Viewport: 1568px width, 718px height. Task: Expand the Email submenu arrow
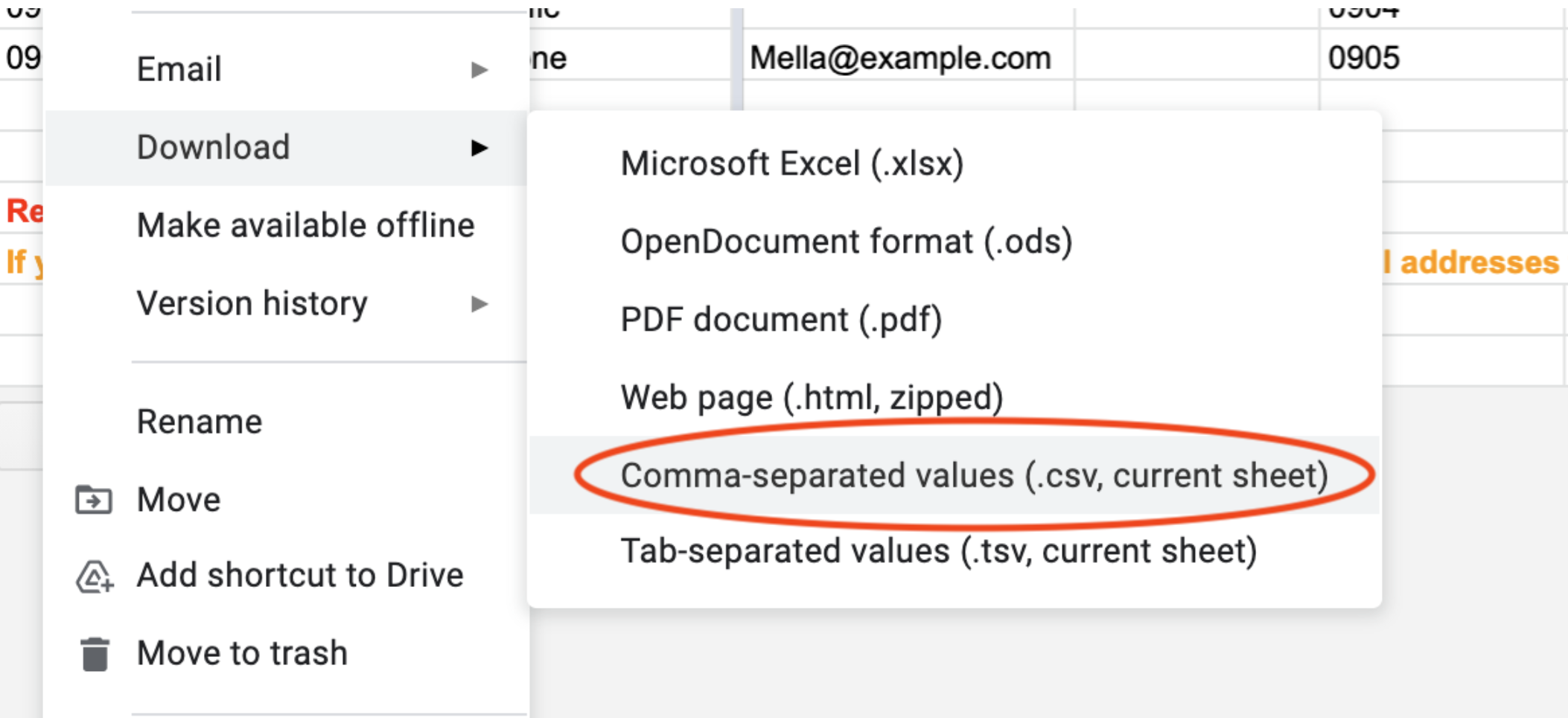[x=479, y=70]
